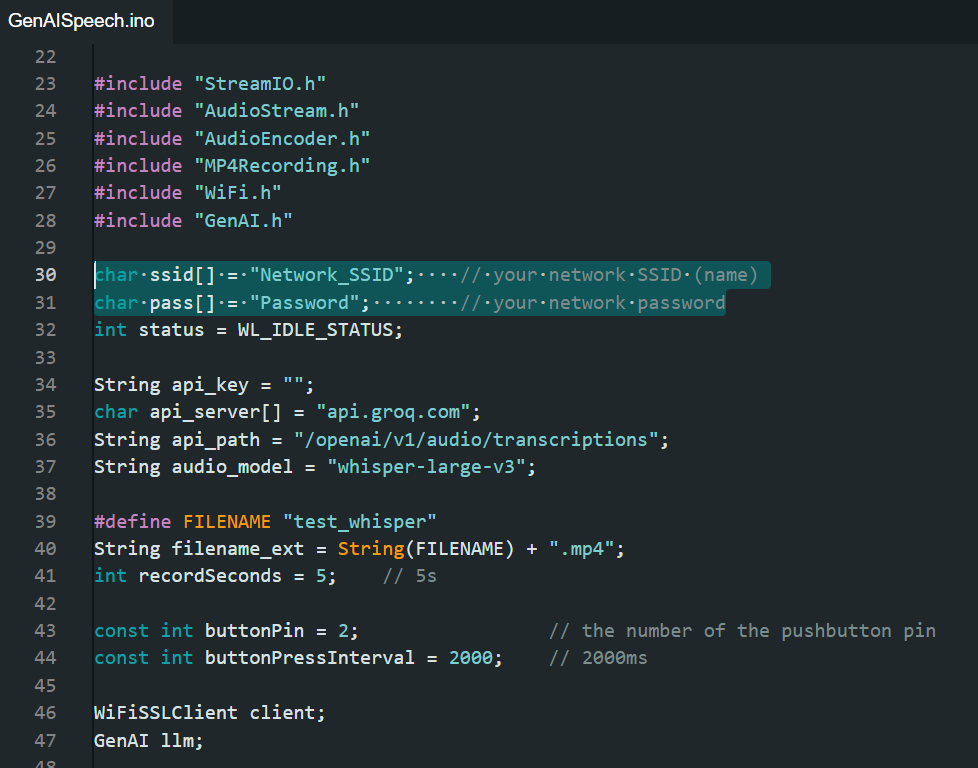Click the WL_IDLE_STATUS constant
The height and width of the screenshot is (768, 978).
pyautogui.click(x=316, y=330)
